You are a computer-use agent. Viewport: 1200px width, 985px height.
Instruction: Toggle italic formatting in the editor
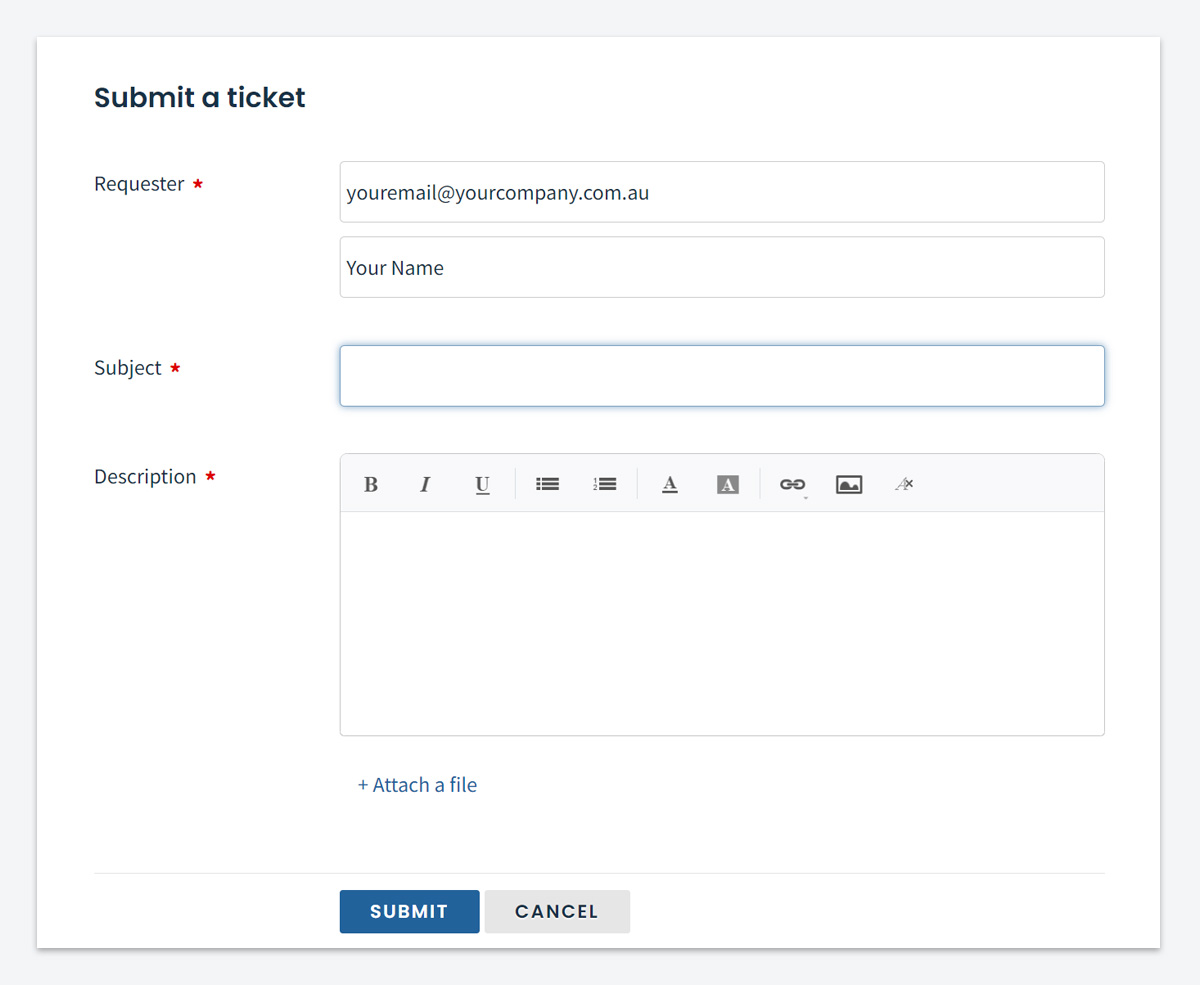425,484
